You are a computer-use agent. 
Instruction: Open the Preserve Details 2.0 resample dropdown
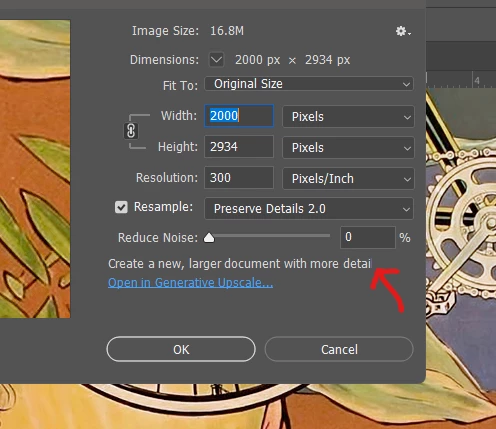coord(309,209)
